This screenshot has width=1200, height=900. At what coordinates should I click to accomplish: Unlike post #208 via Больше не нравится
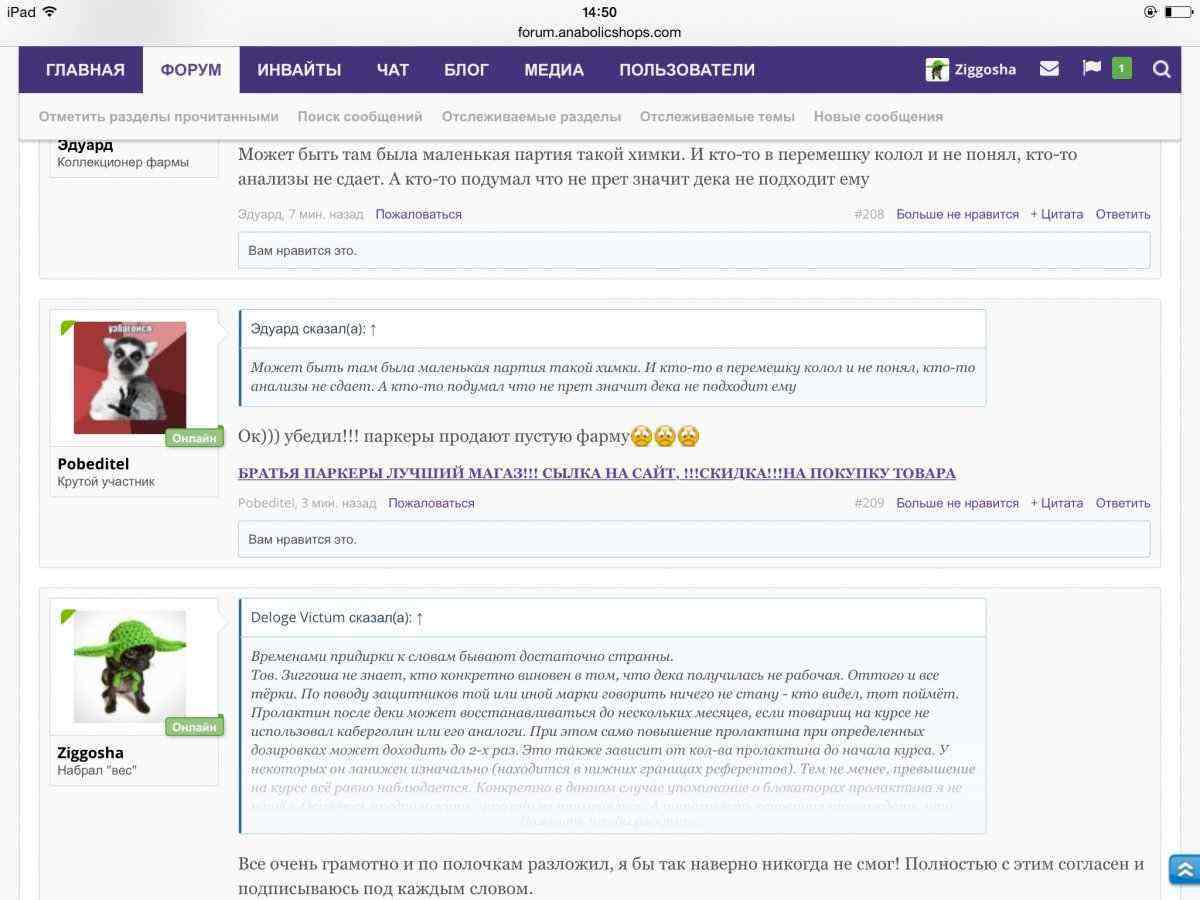pos(957,214)
